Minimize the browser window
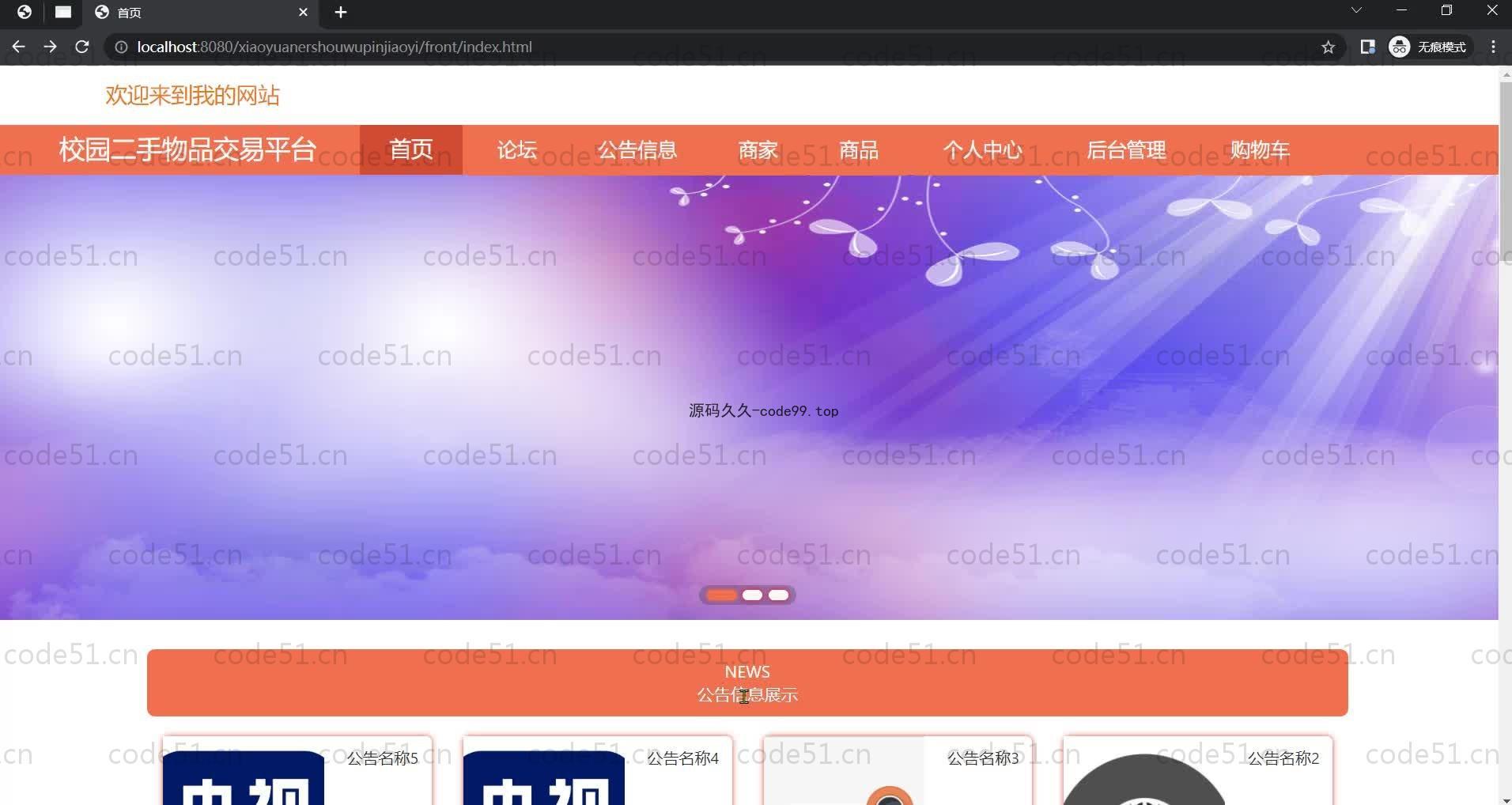The height and width of the screenshot is (805, 1512). (1401, 10)
